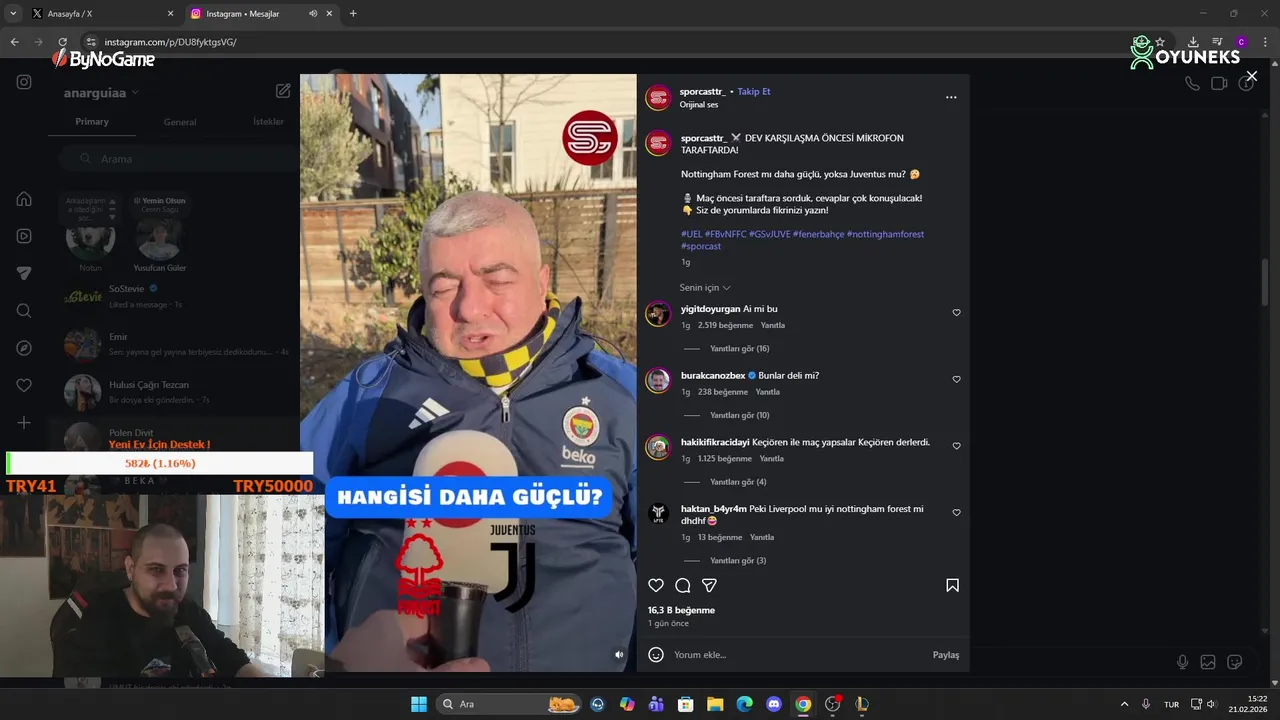The image size is (1280, 720).
Task: Like yigitdoyurgan's comment
Action: point(956,313)
